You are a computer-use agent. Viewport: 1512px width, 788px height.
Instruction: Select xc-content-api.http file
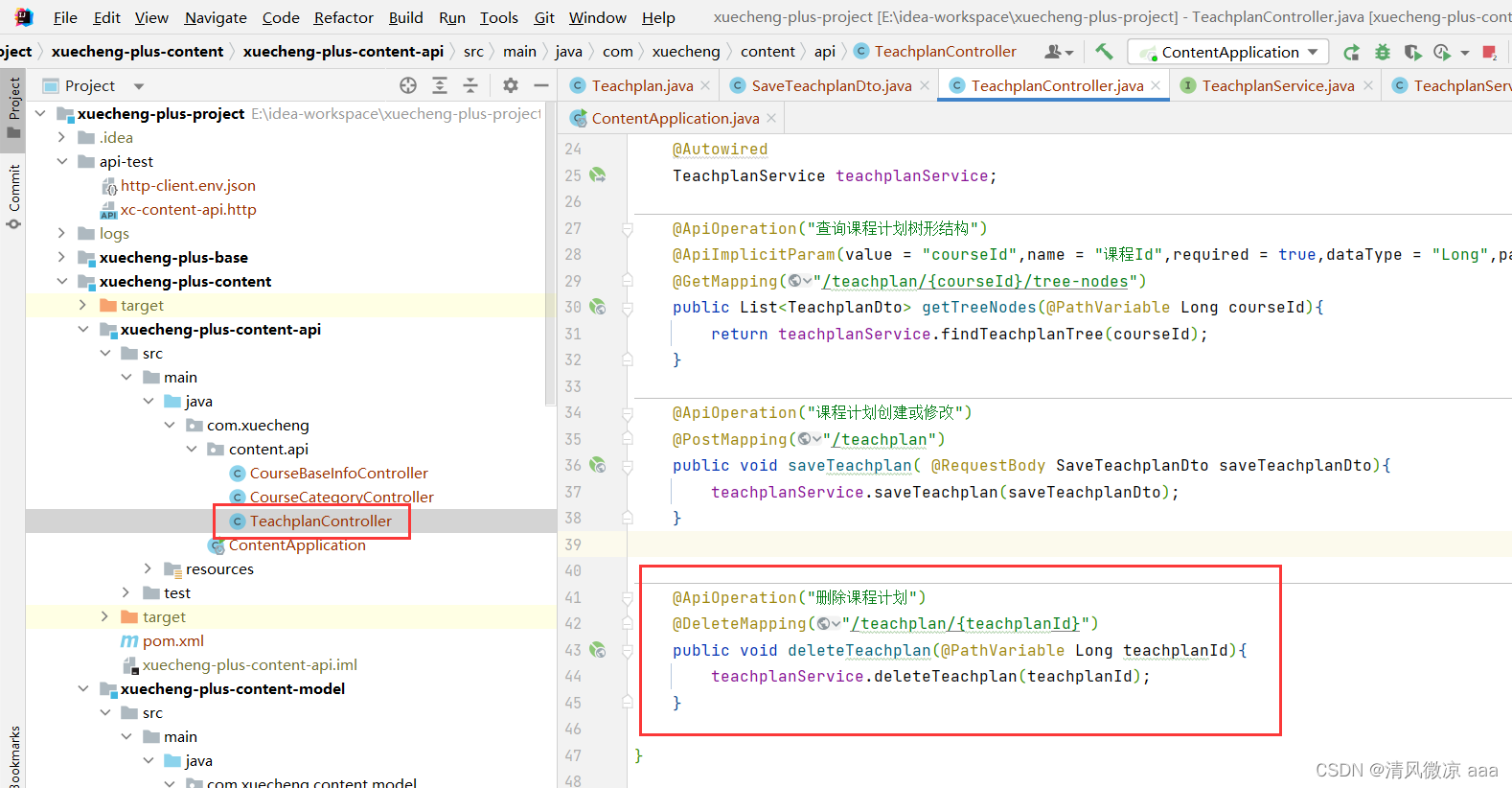(188, 209)
